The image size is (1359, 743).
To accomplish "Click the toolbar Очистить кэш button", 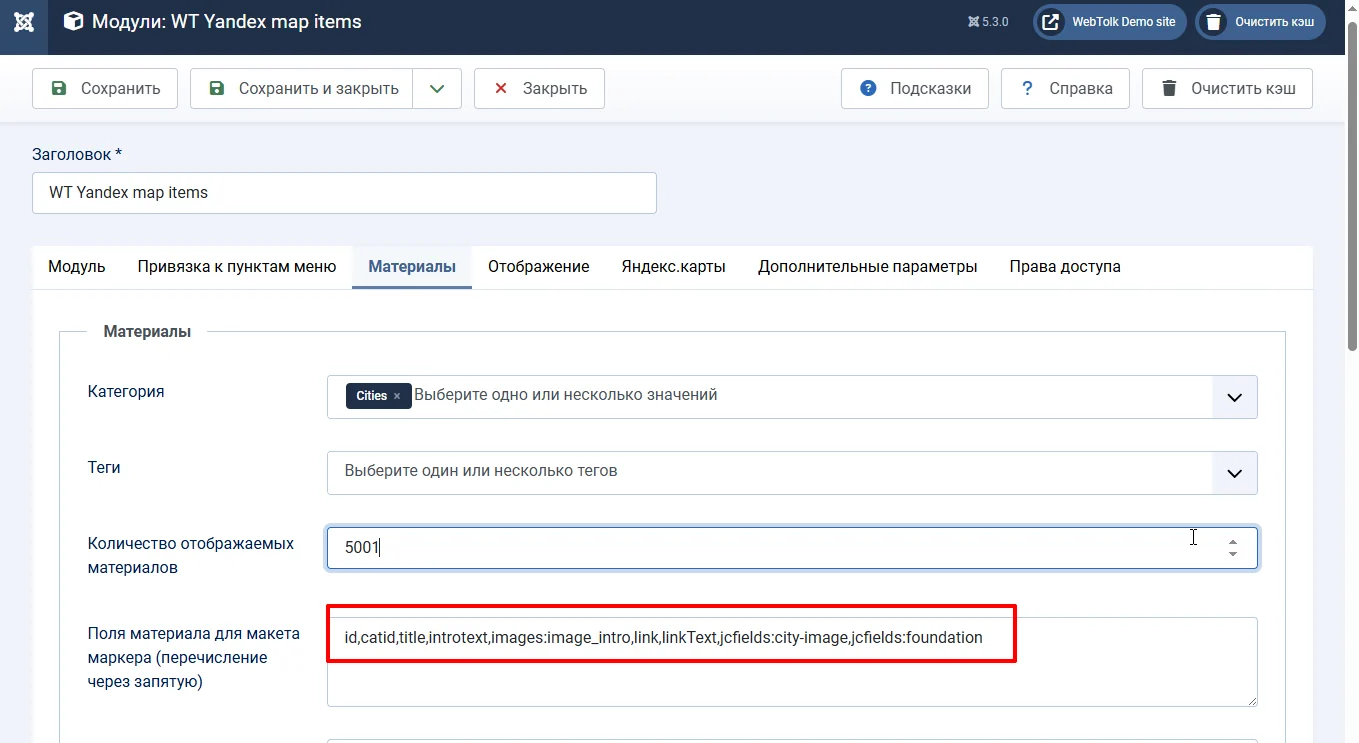I will (x=1227, y=88).
